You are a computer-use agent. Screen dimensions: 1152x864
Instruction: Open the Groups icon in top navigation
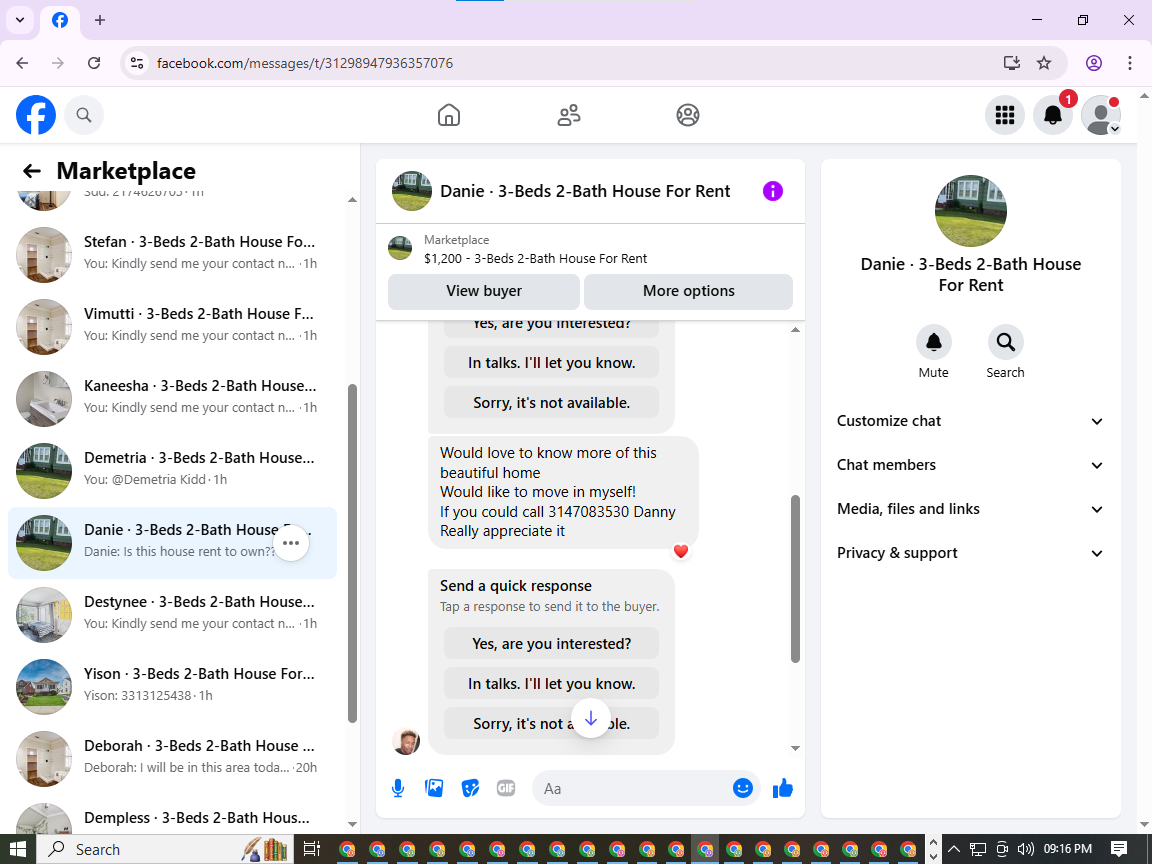pos(688,115)
